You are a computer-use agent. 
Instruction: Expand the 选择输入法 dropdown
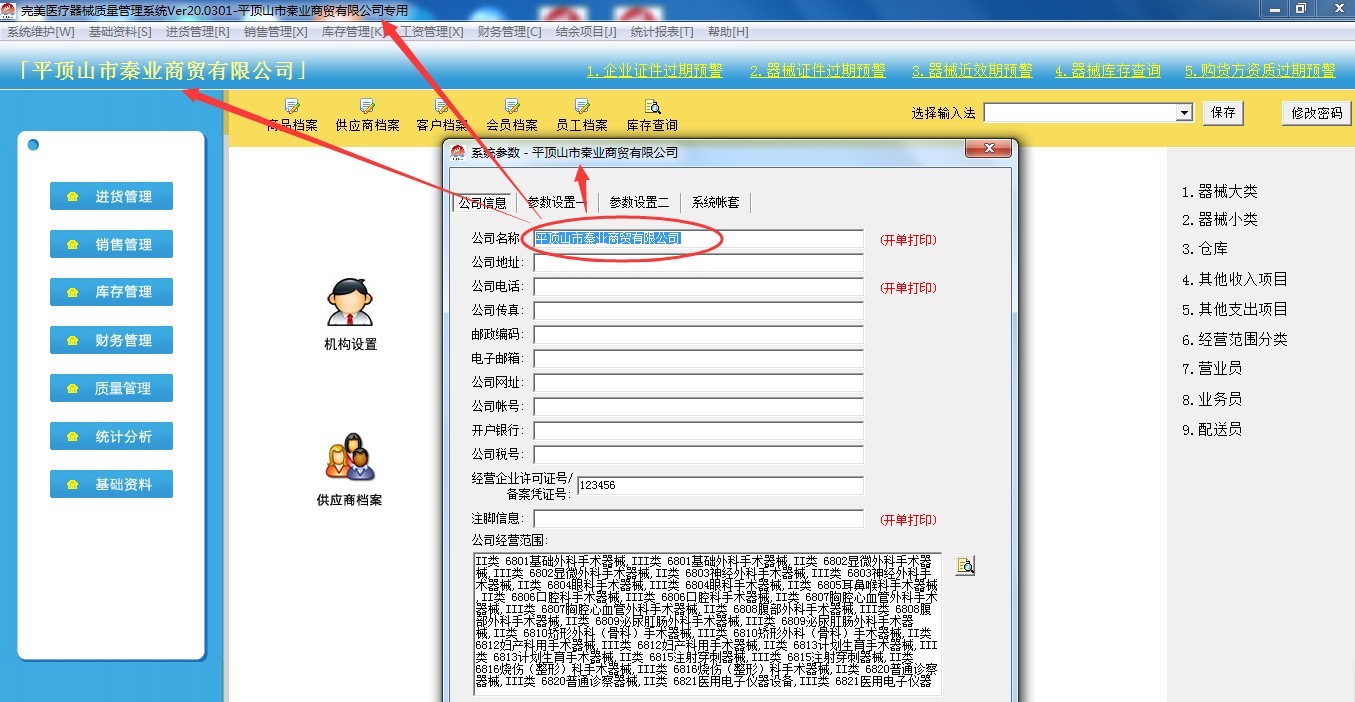tap(1184, 113)
